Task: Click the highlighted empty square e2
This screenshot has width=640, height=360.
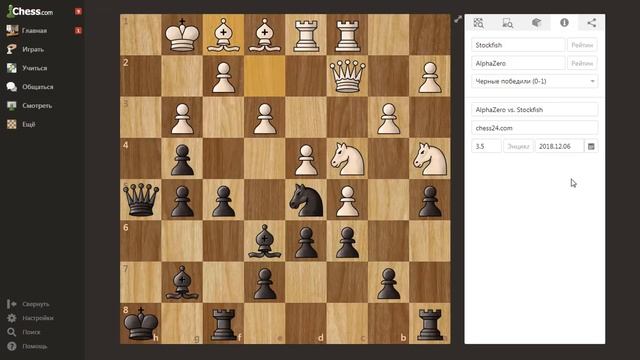Action: [264, 76]
